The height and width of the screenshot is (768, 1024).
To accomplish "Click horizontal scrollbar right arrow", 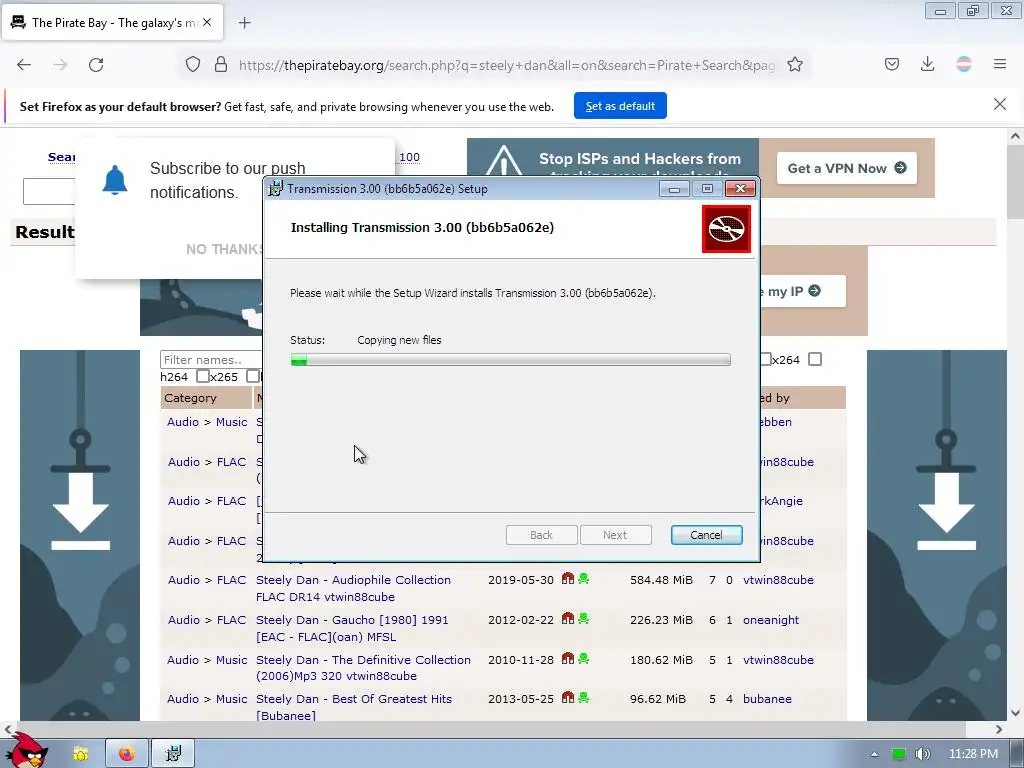I will point(999,729).
